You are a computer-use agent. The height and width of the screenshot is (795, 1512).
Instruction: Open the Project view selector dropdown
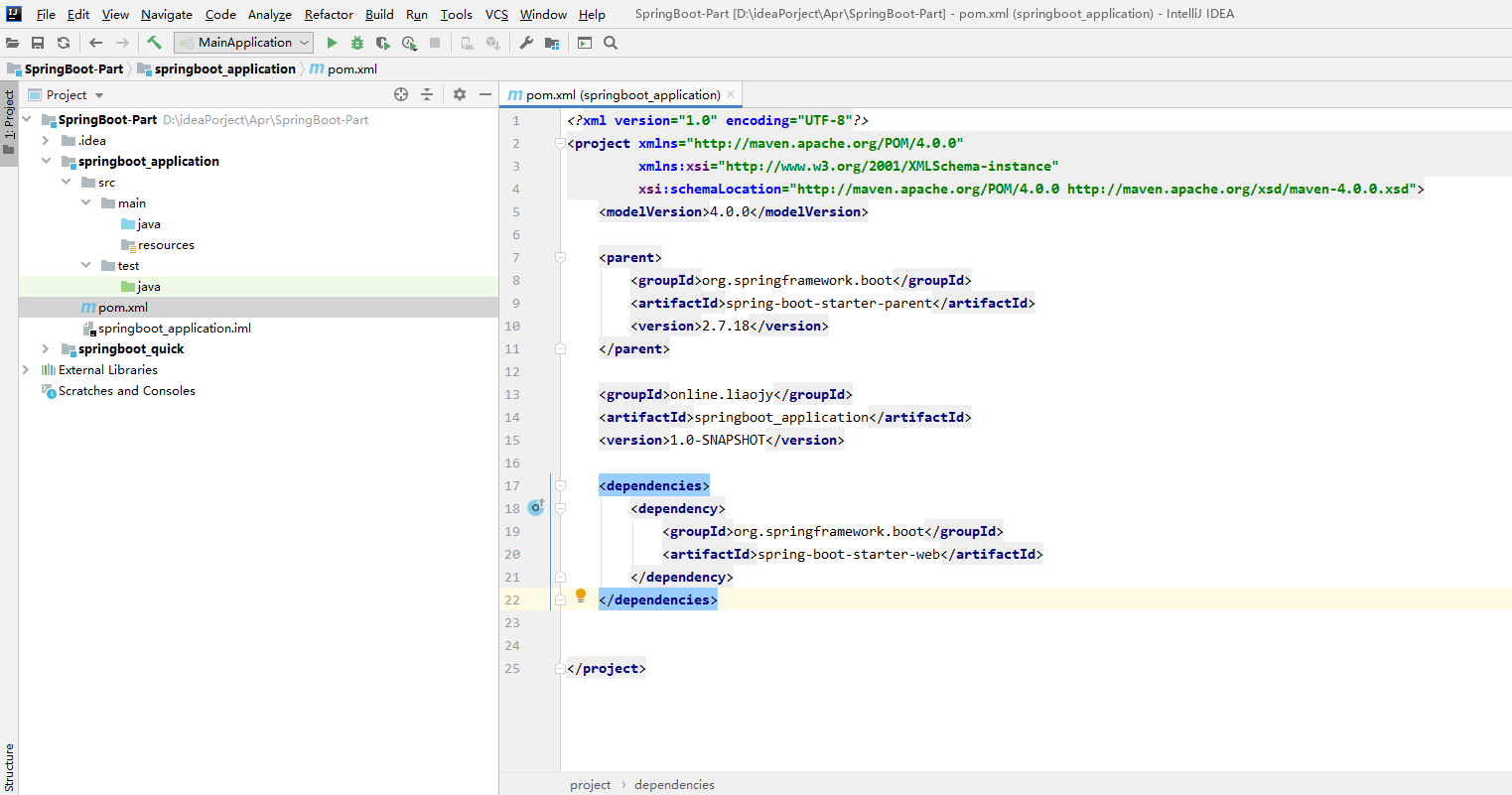click(x=66, y=95)
